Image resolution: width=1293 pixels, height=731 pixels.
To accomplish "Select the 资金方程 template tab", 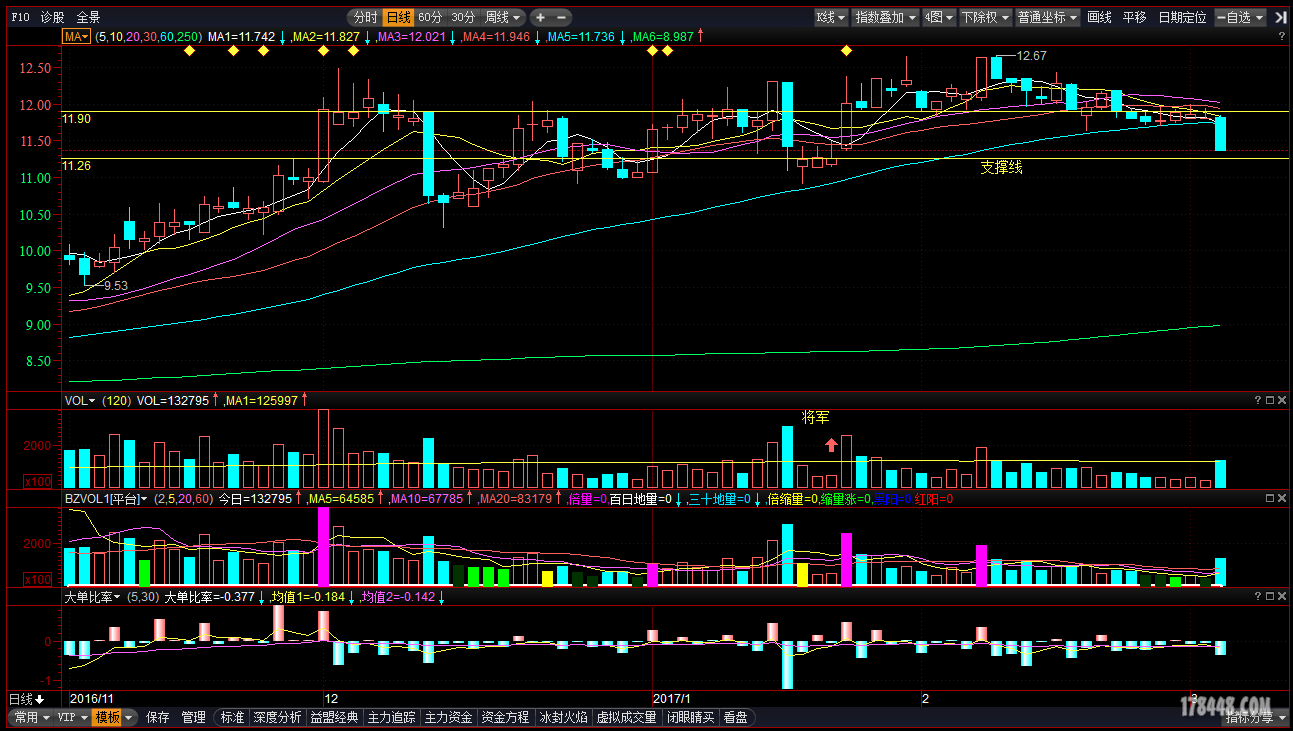I will click(x=505, y=717).
